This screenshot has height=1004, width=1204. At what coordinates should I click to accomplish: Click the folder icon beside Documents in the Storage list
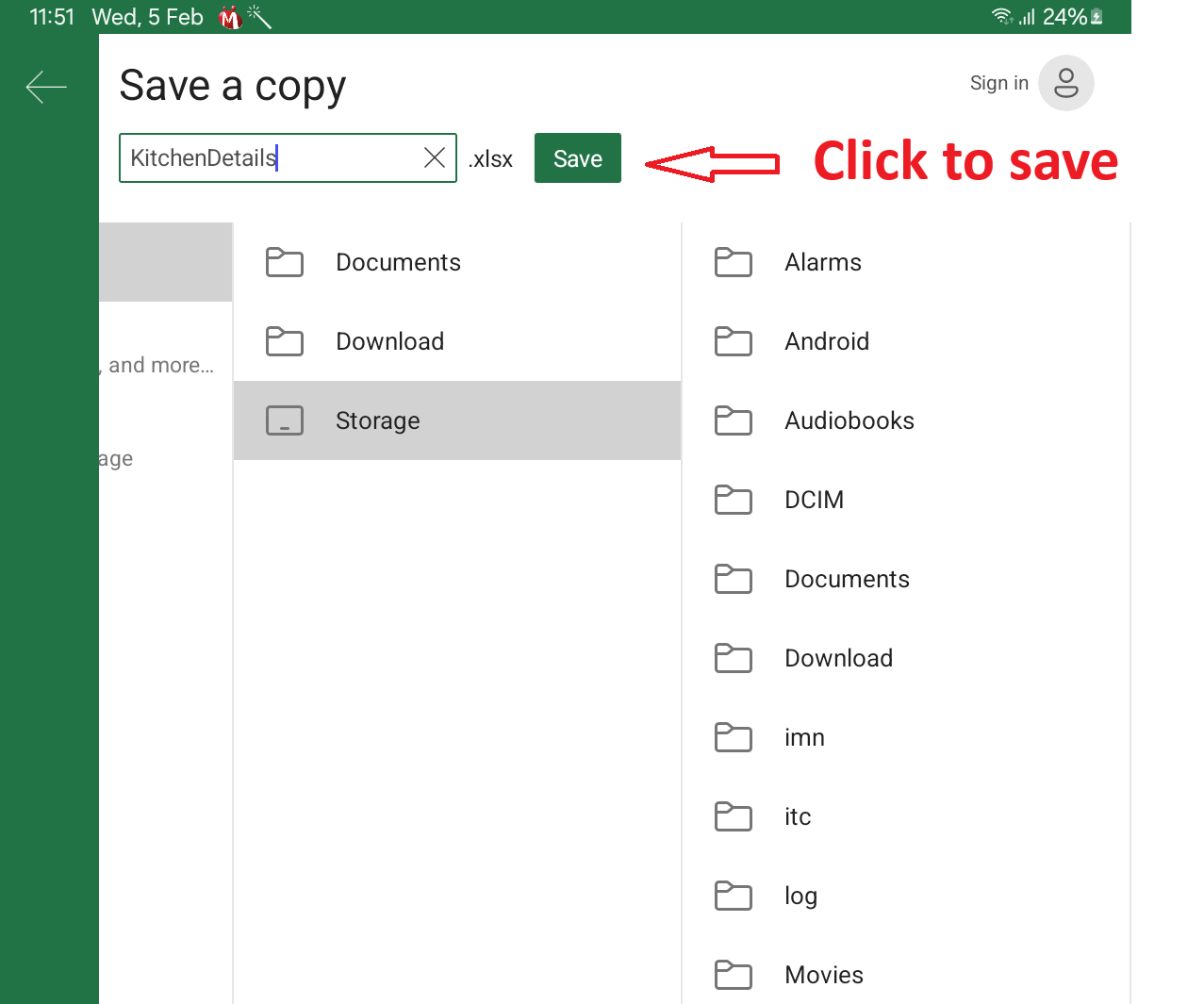coord(734,579)
